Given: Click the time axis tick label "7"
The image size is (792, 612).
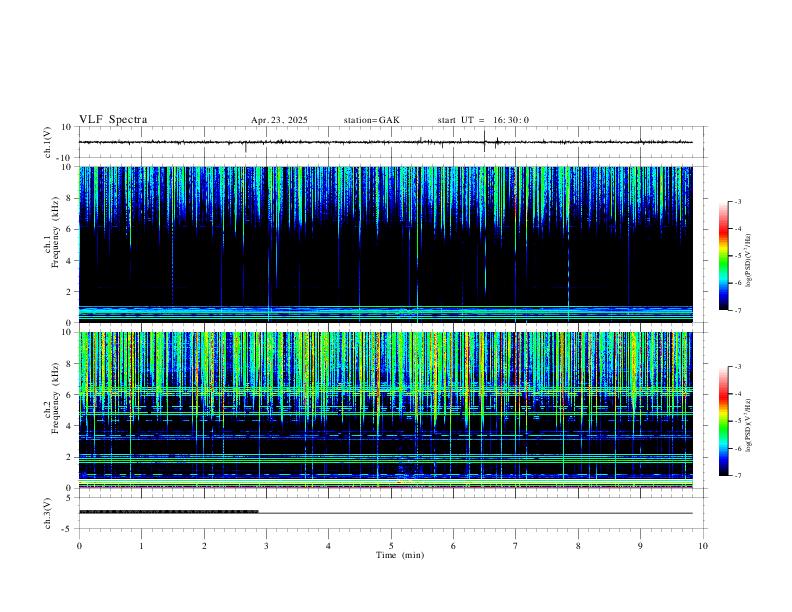Looking at the screenshot, I should tap(516, 546).
